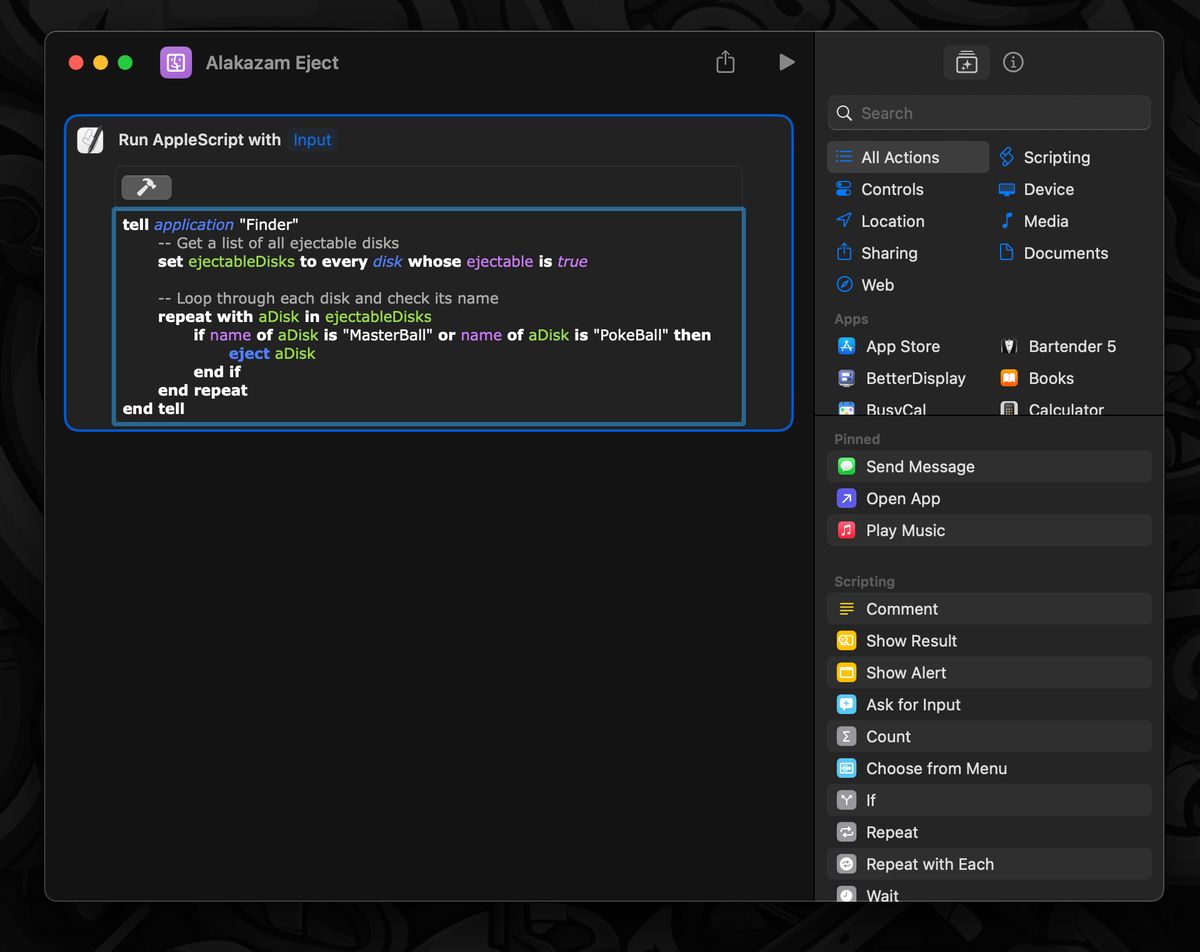The height and width of the screenshot is (952, 1200).
Task: Choose the Play Music pinned action
Action: point(989,530)
